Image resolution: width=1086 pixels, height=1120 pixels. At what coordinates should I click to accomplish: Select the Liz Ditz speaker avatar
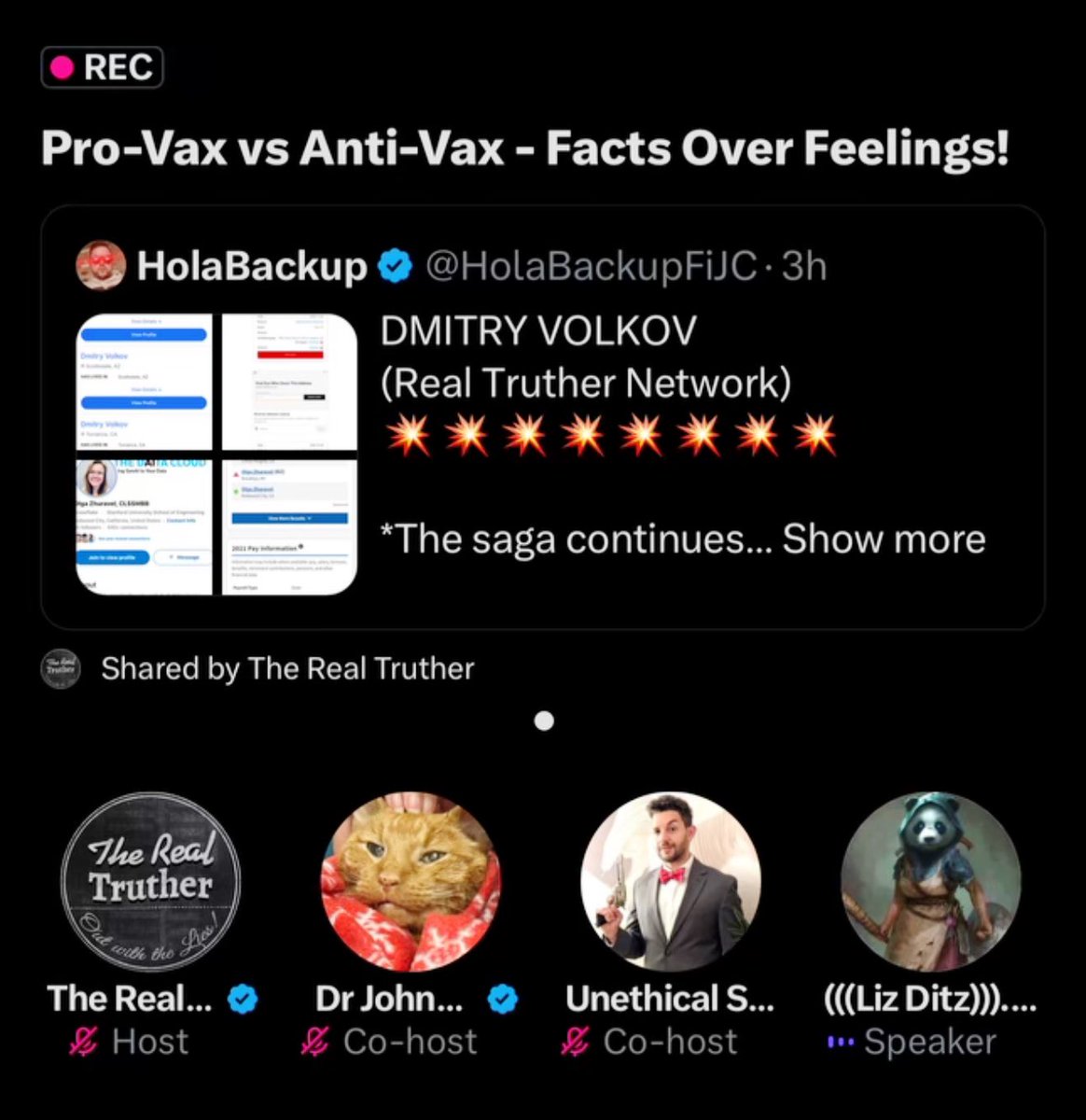click(930, 882)
